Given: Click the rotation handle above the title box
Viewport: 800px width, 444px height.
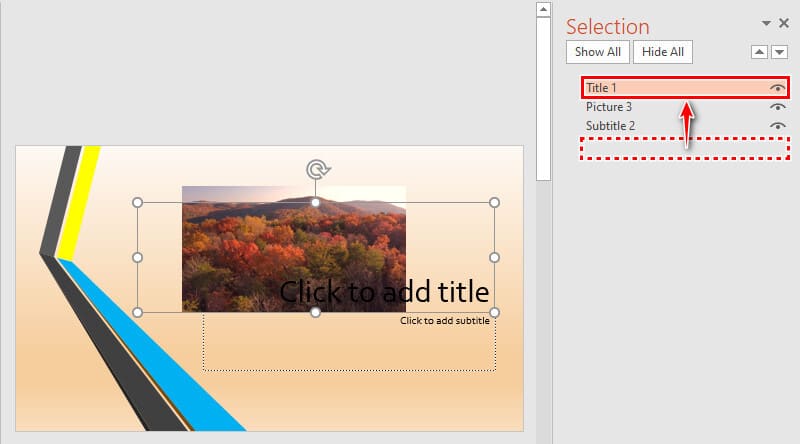Looking at the screenshot, I should point(317,169).
